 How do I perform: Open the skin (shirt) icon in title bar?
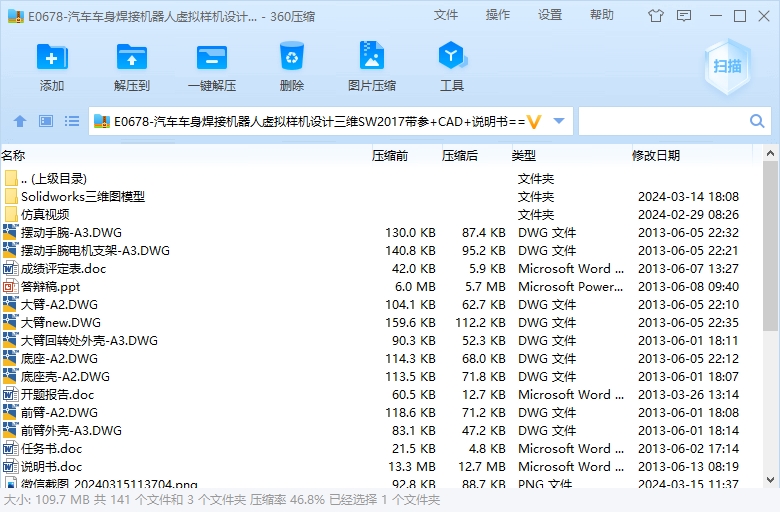coord(656,16)
